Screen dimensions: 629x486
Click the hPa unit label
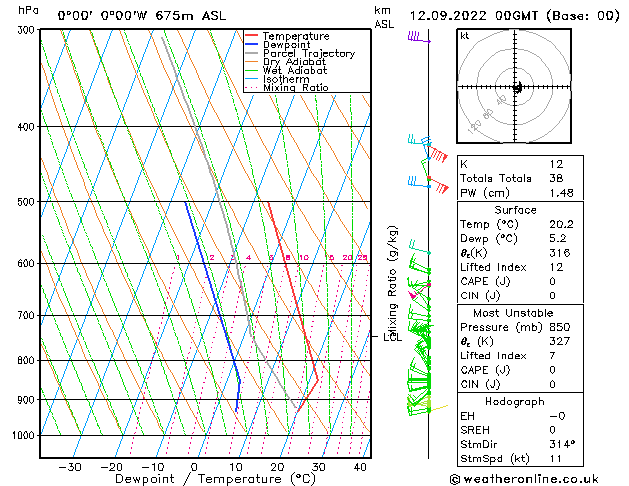(28, 10)
